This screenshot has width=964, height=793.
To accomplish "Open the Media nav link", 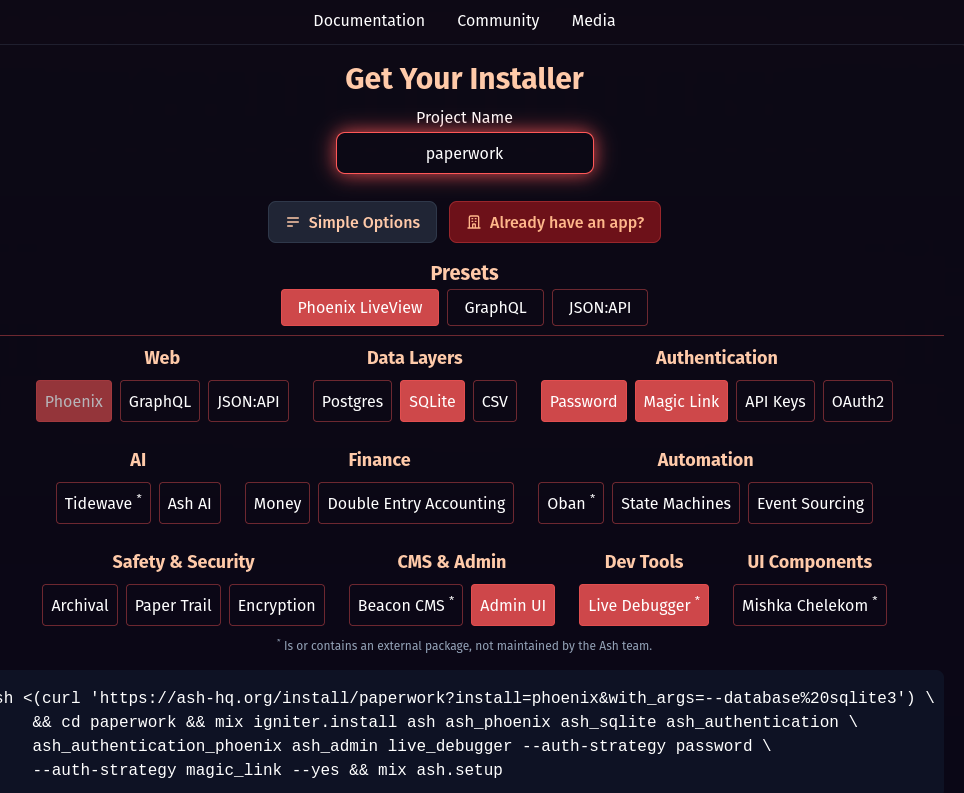I will [593, 21].
